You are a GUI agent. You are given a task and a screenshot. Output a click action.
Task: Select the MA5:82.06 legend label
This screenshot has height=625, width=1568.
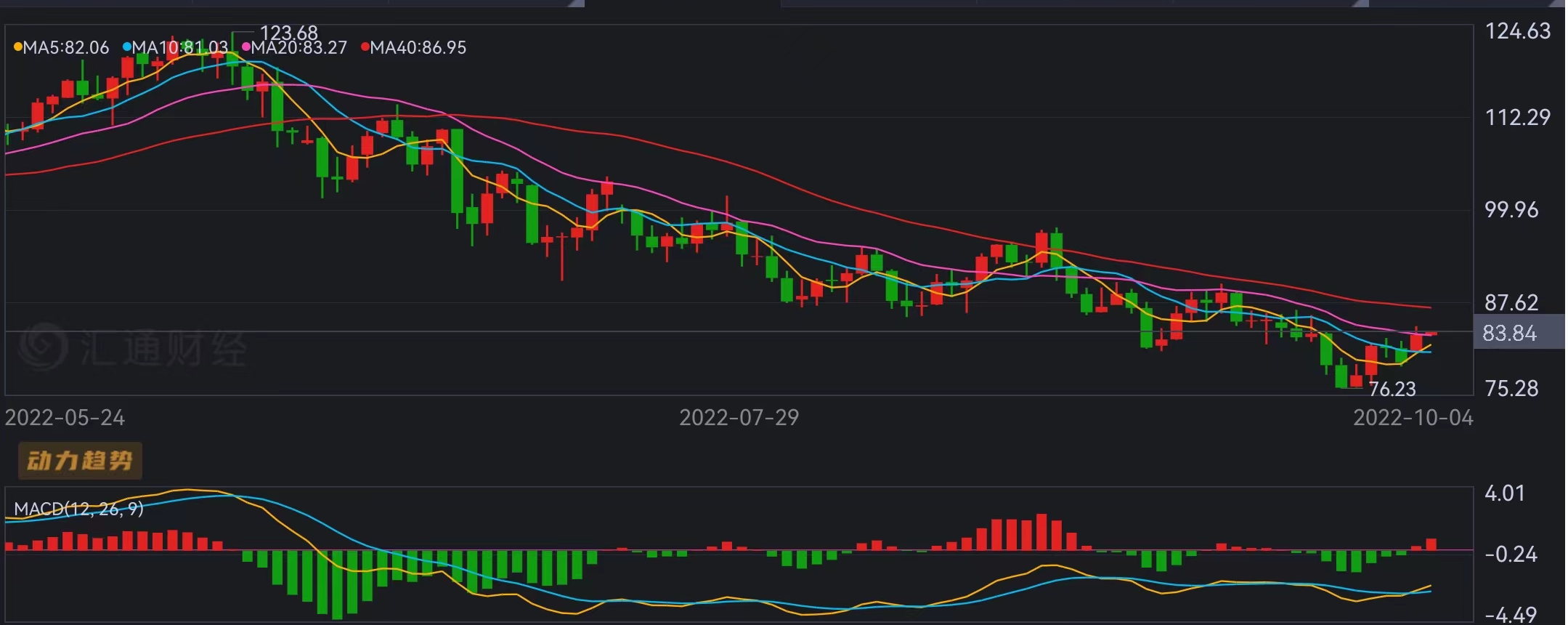[x=66, y=48]
